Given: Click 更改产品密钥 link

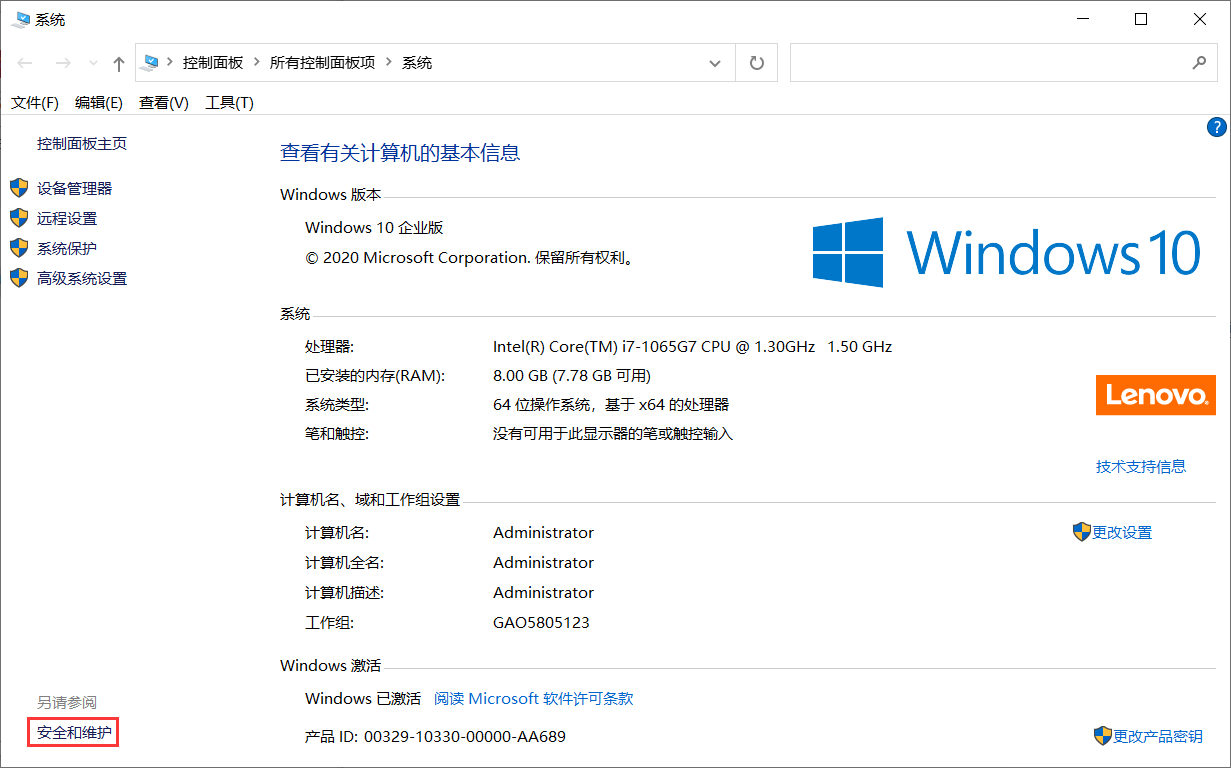Looking at the screenshot, I should coord(1158,736).
